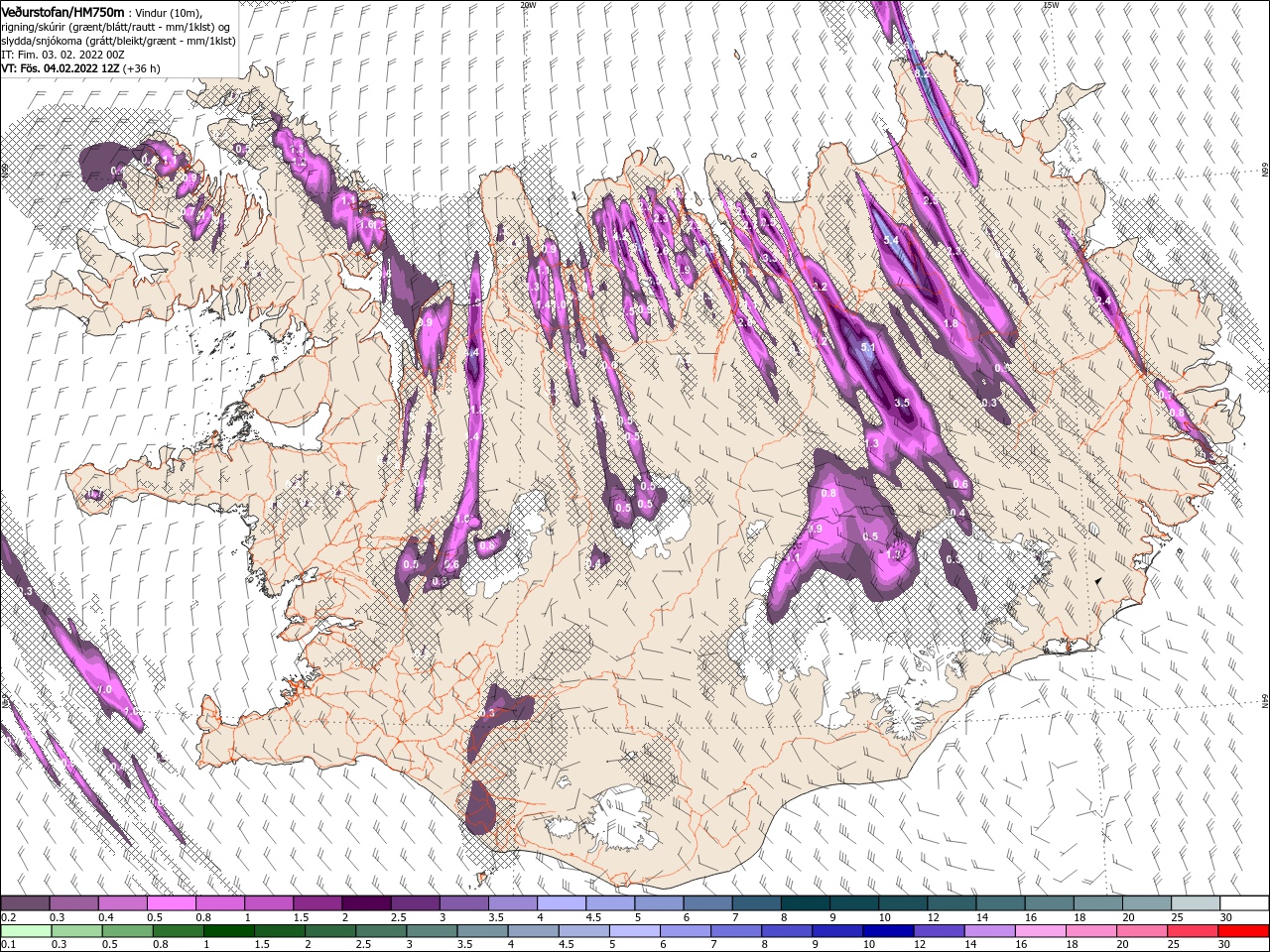Select white snow swatch labelled 30
This screenshot has width=1270, height=952.
[1245, 903]
